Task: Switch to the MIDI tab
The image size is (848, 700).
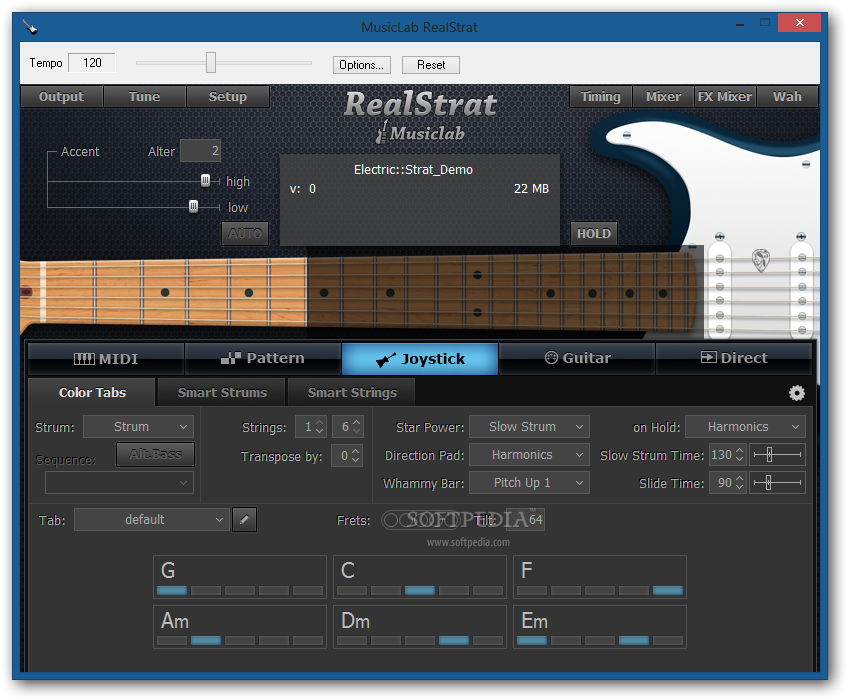Action: pyautogui.click(x=106, y=359)
